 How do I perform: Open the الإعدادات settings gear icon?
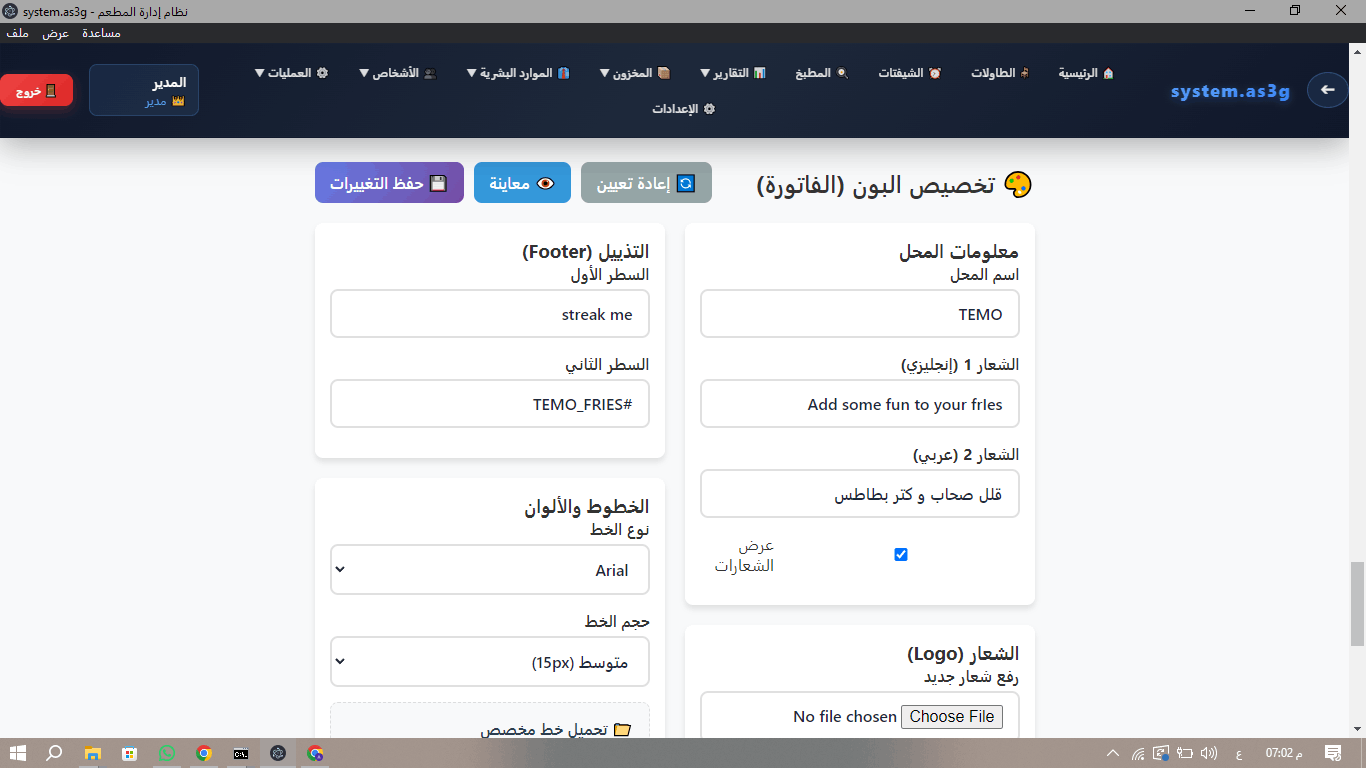[710, 110]
